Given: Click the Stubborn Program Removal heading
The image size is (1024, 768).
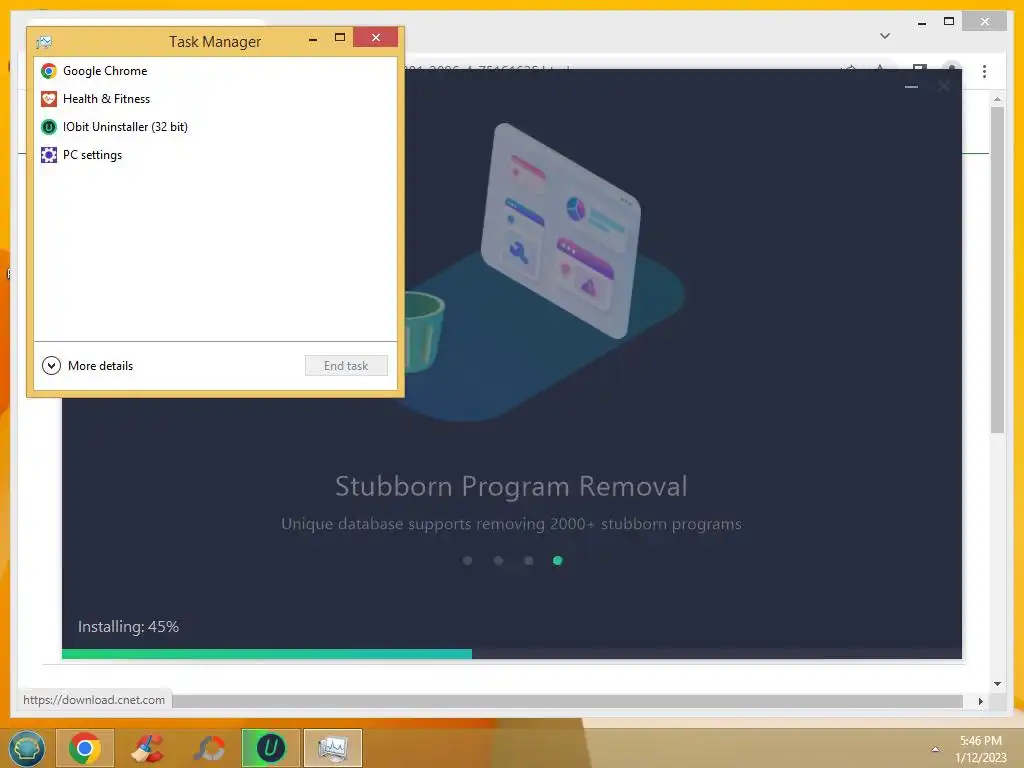Looking at the screenshot, I should (x=511, y=487).
